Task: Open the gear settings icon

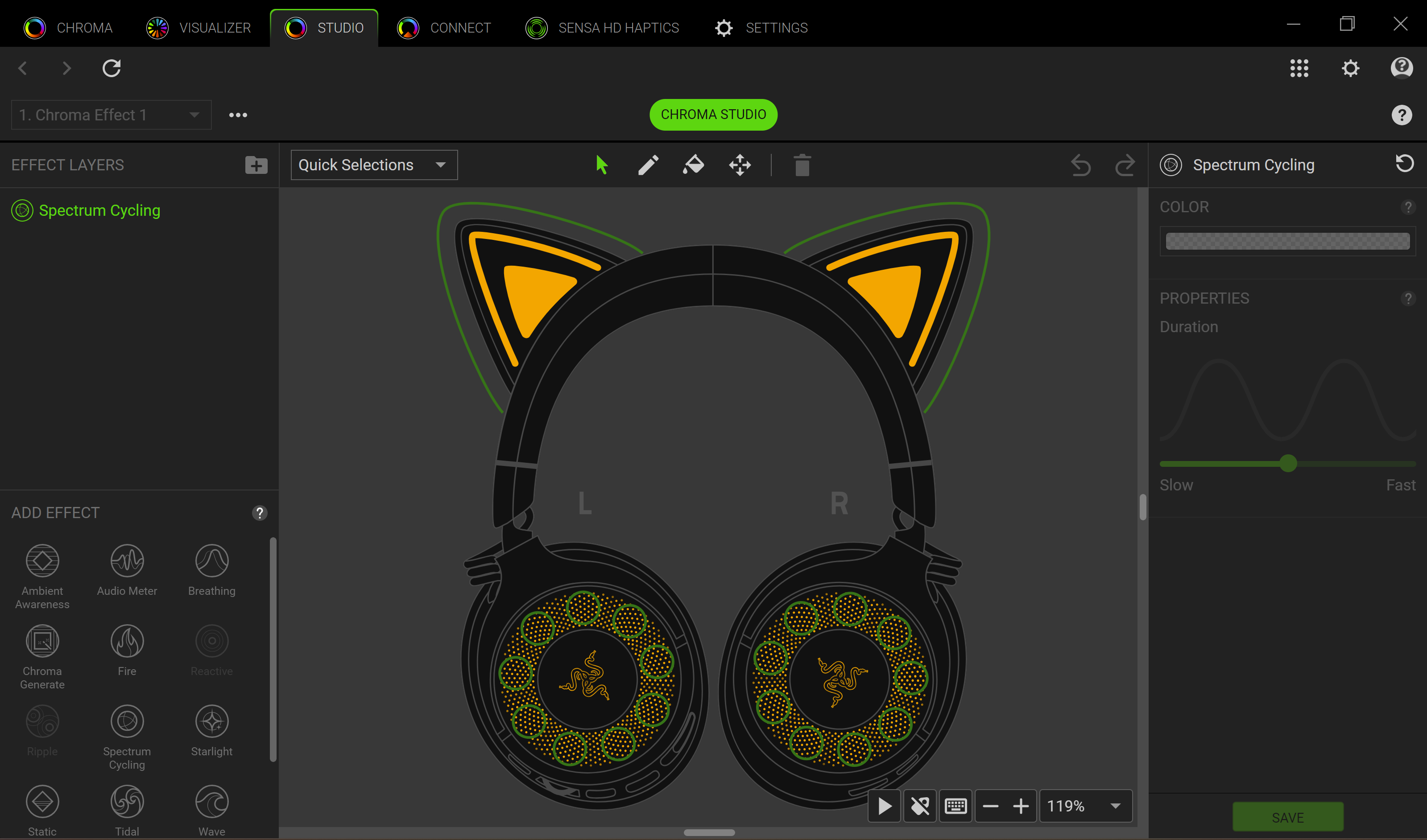Action: [1350, 68]
